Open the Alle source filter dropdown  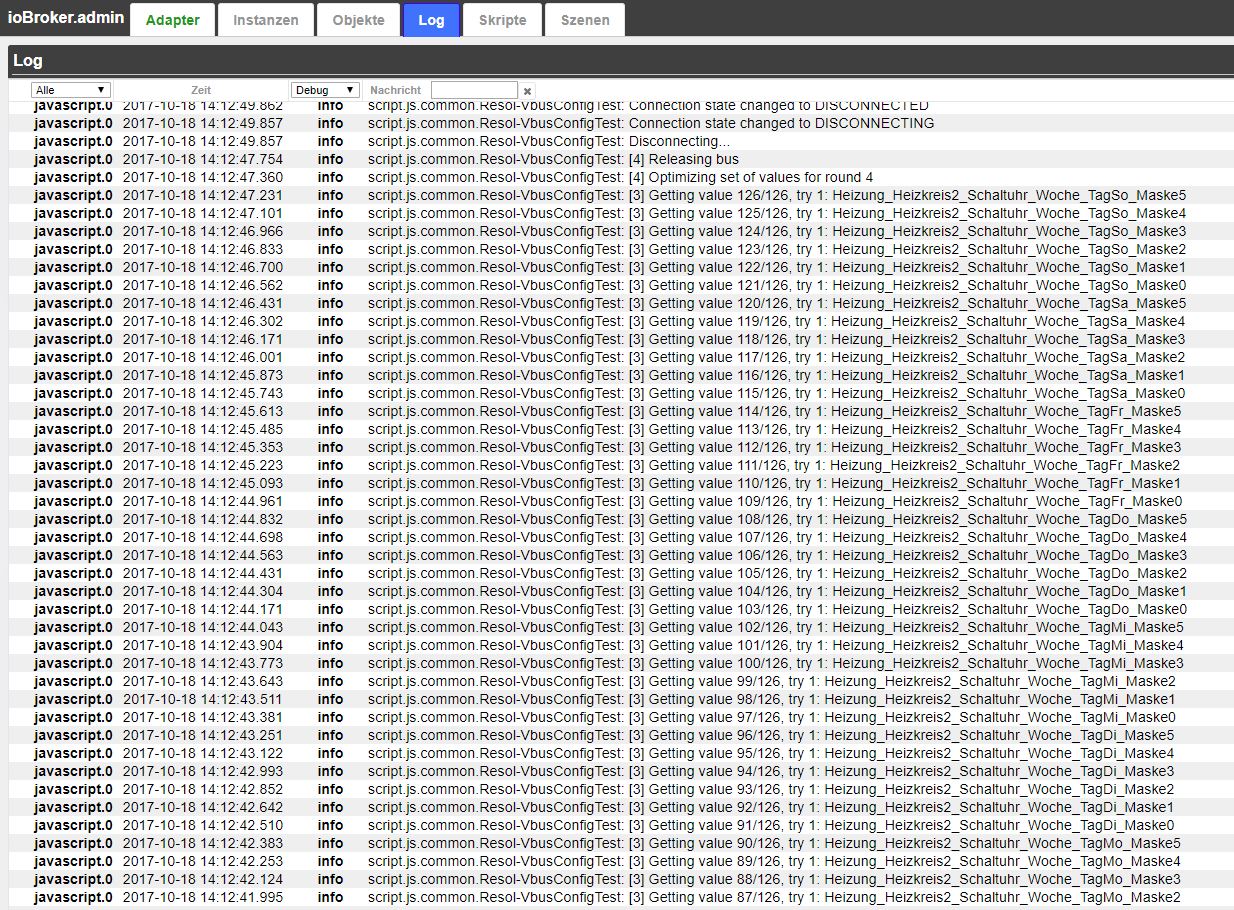coord(70,90)
